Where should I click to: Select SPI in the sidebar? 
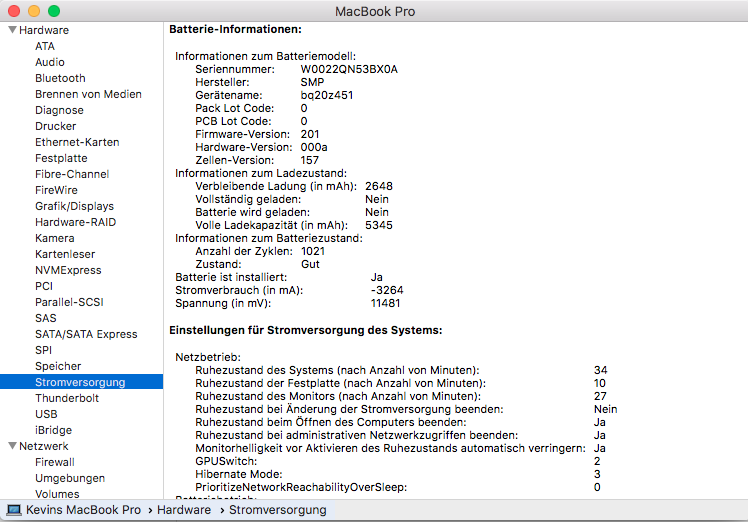click(x=43, y=350)
